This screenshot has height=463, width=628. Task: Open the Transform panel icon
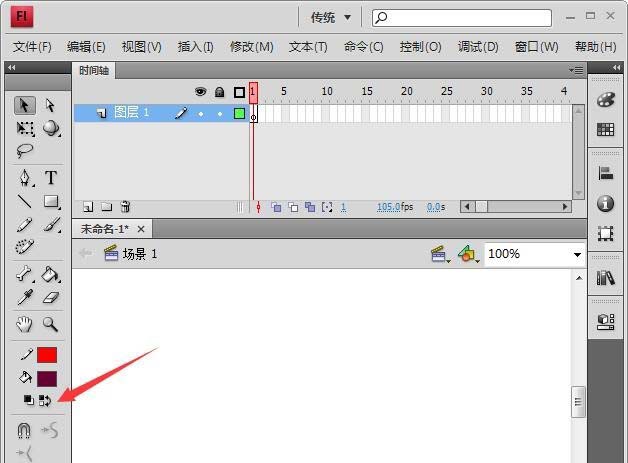[605, 234]
